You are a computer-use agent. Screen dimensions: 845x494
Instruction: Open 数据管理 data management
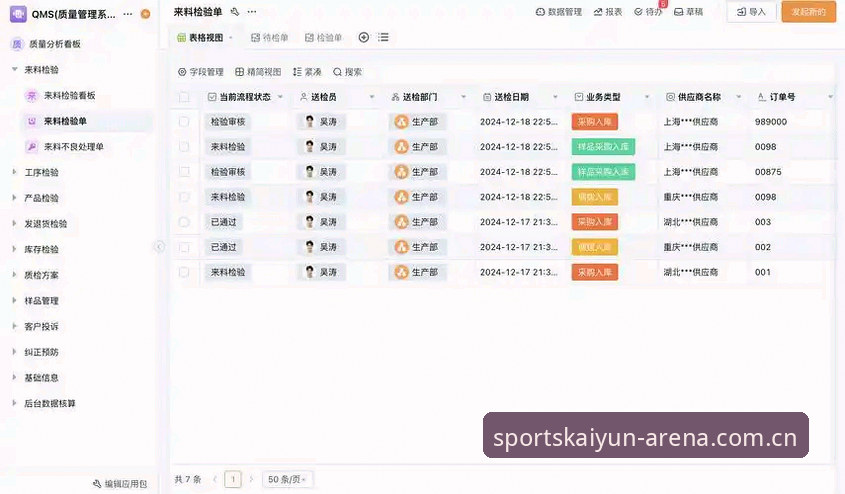pyautogui.click(x=559, y=12)
